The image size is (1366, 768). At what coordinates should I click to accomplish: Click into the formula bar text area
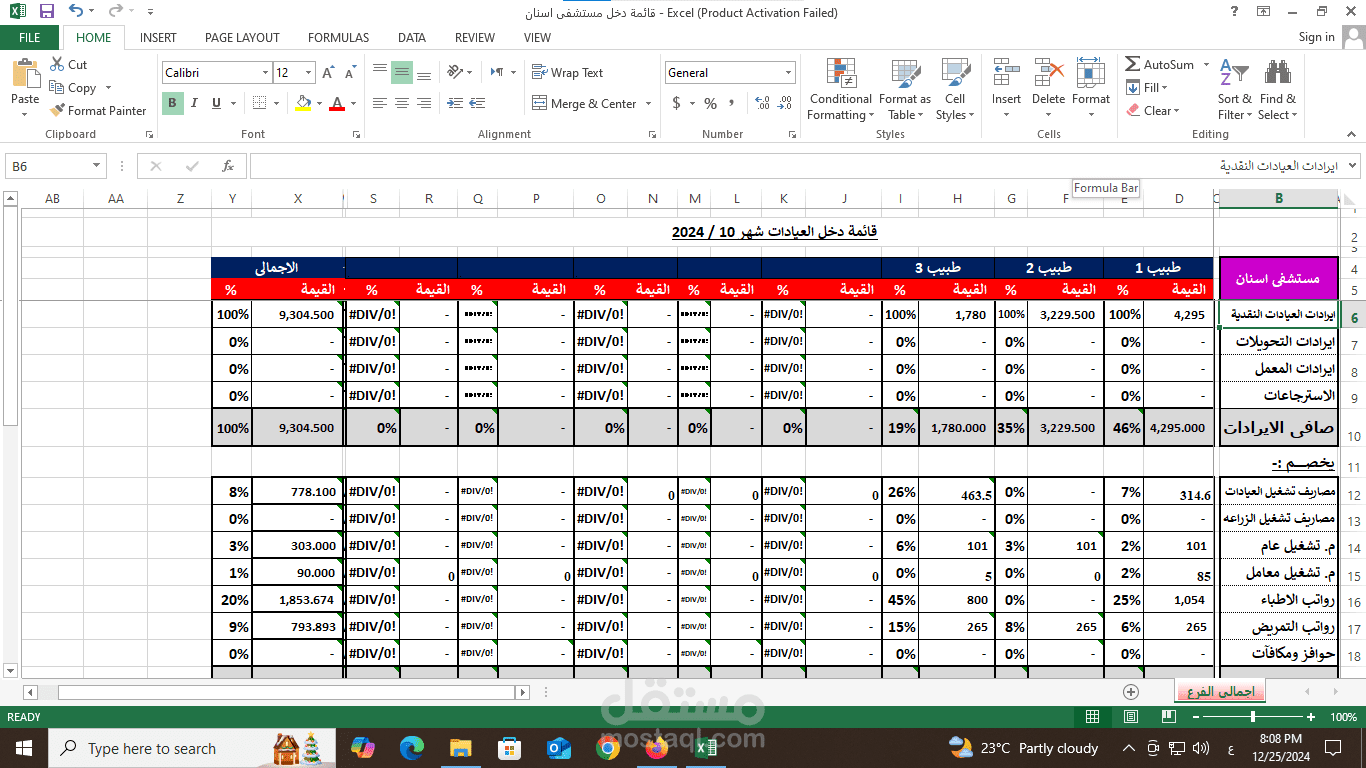click(x=795, y=166)
